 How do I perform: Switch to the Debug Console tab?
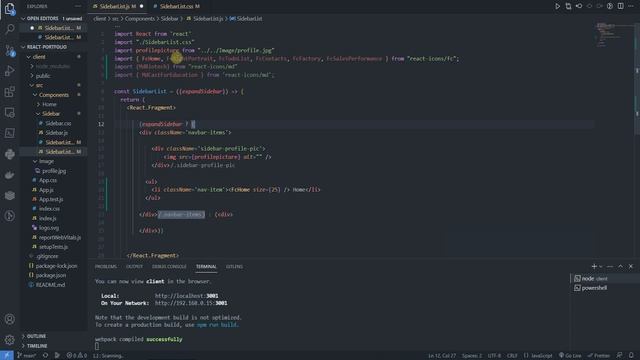[169, 267]
